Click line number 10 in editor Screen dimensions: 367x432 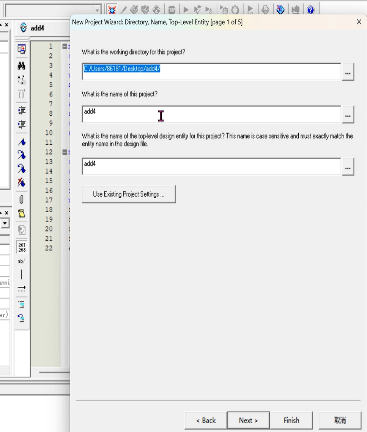49,133
